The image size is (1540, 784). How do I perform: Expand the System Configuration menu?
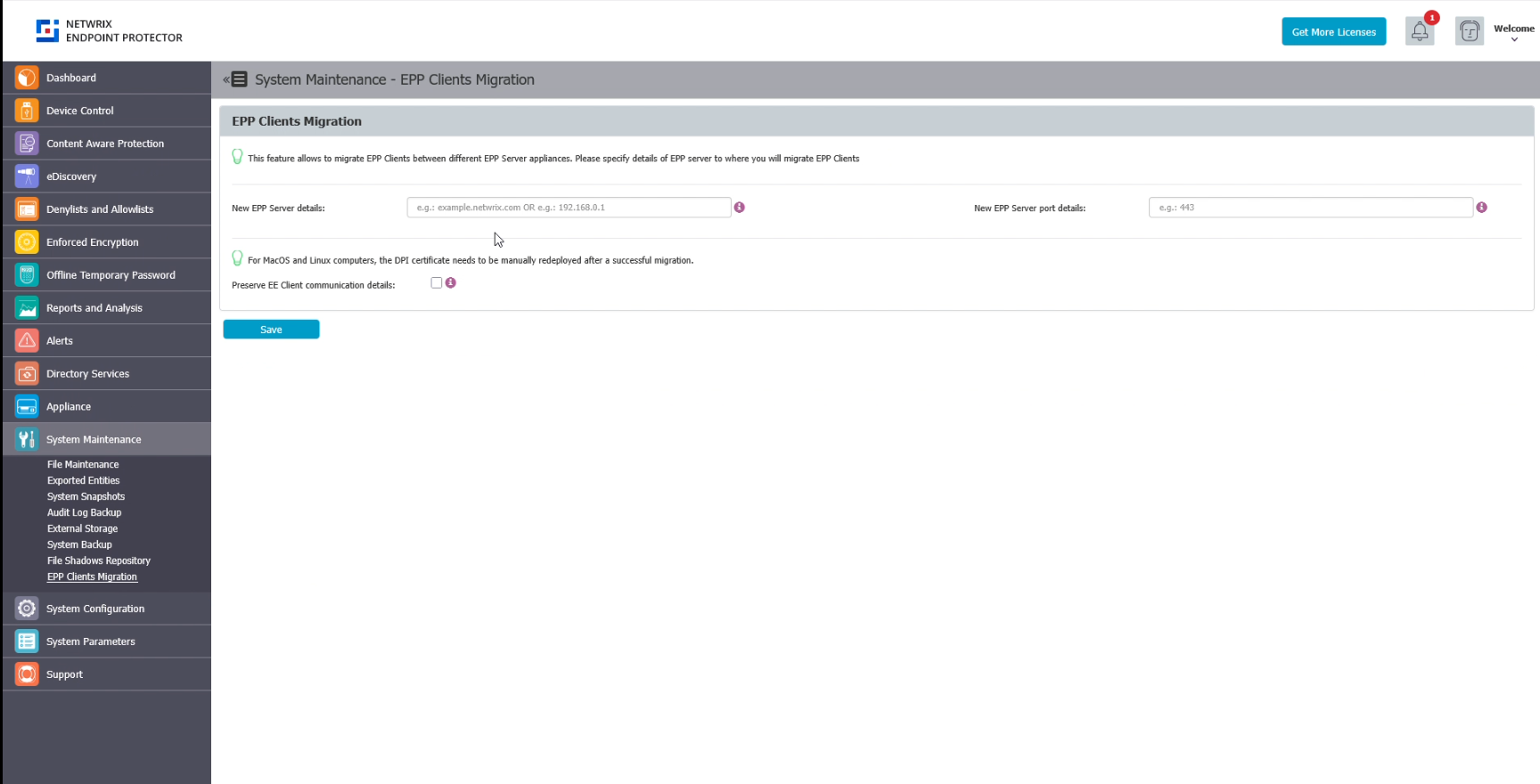(x=95, y=609)
